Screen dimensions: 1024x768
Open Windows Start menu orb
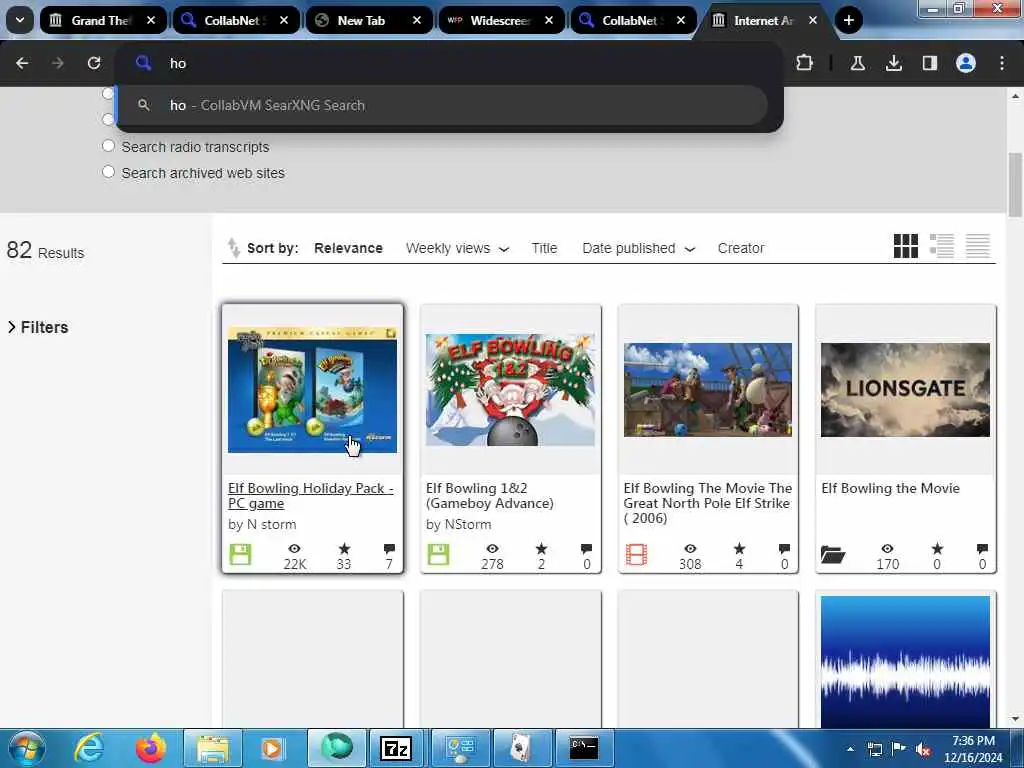point(27,748)
